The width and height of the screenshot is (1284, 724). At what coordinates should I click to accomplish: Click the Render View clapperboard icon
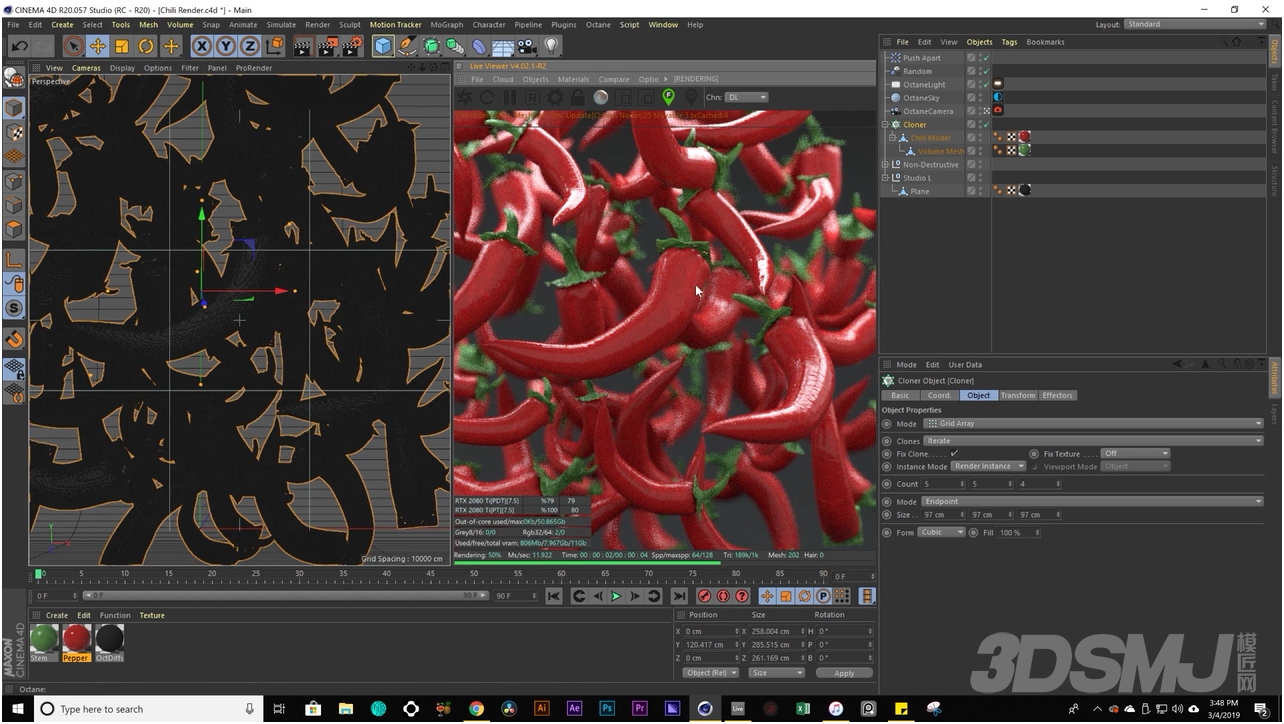coord(304,46)
